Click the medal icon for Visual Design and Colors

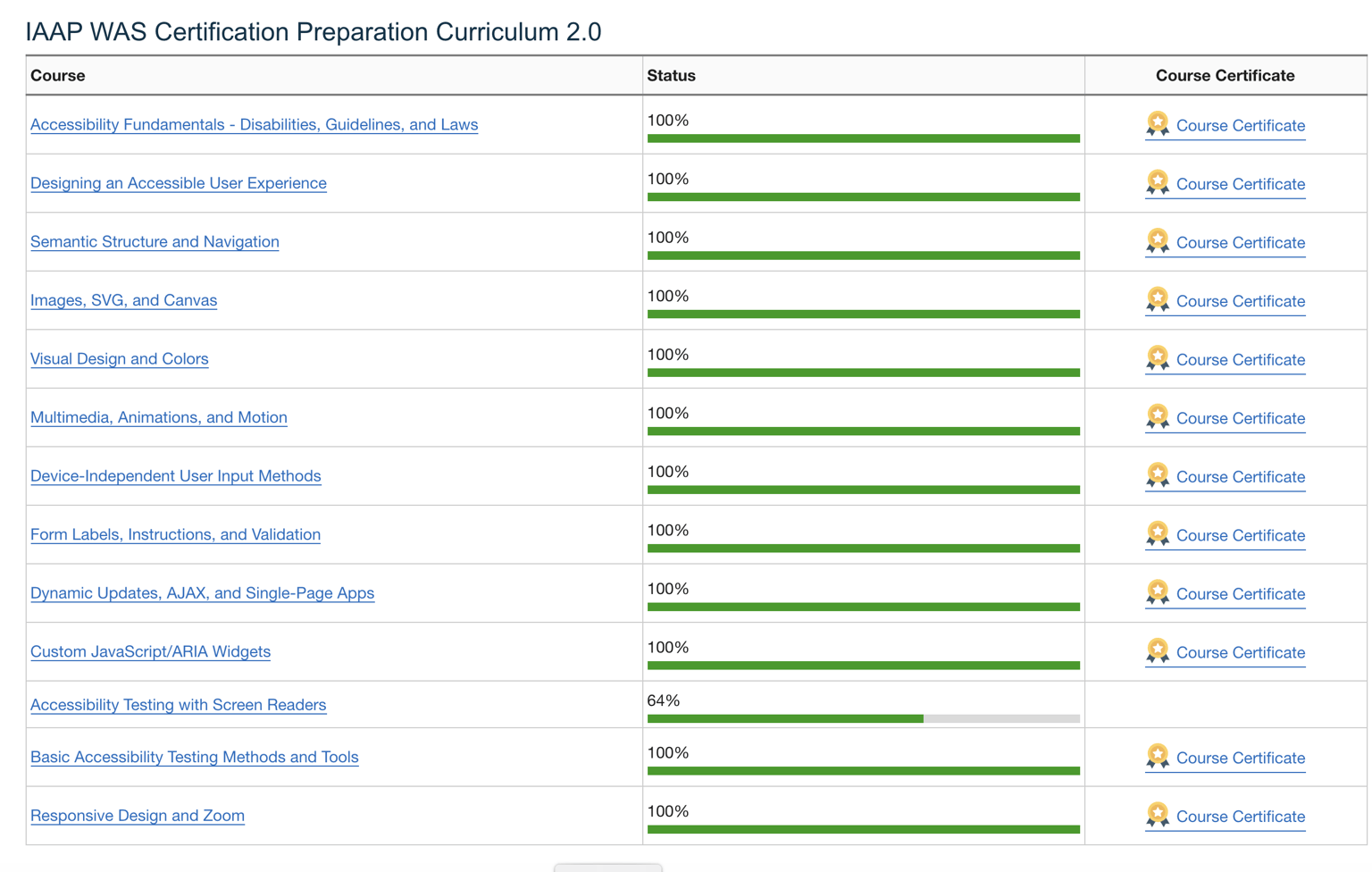[1158, 358]
